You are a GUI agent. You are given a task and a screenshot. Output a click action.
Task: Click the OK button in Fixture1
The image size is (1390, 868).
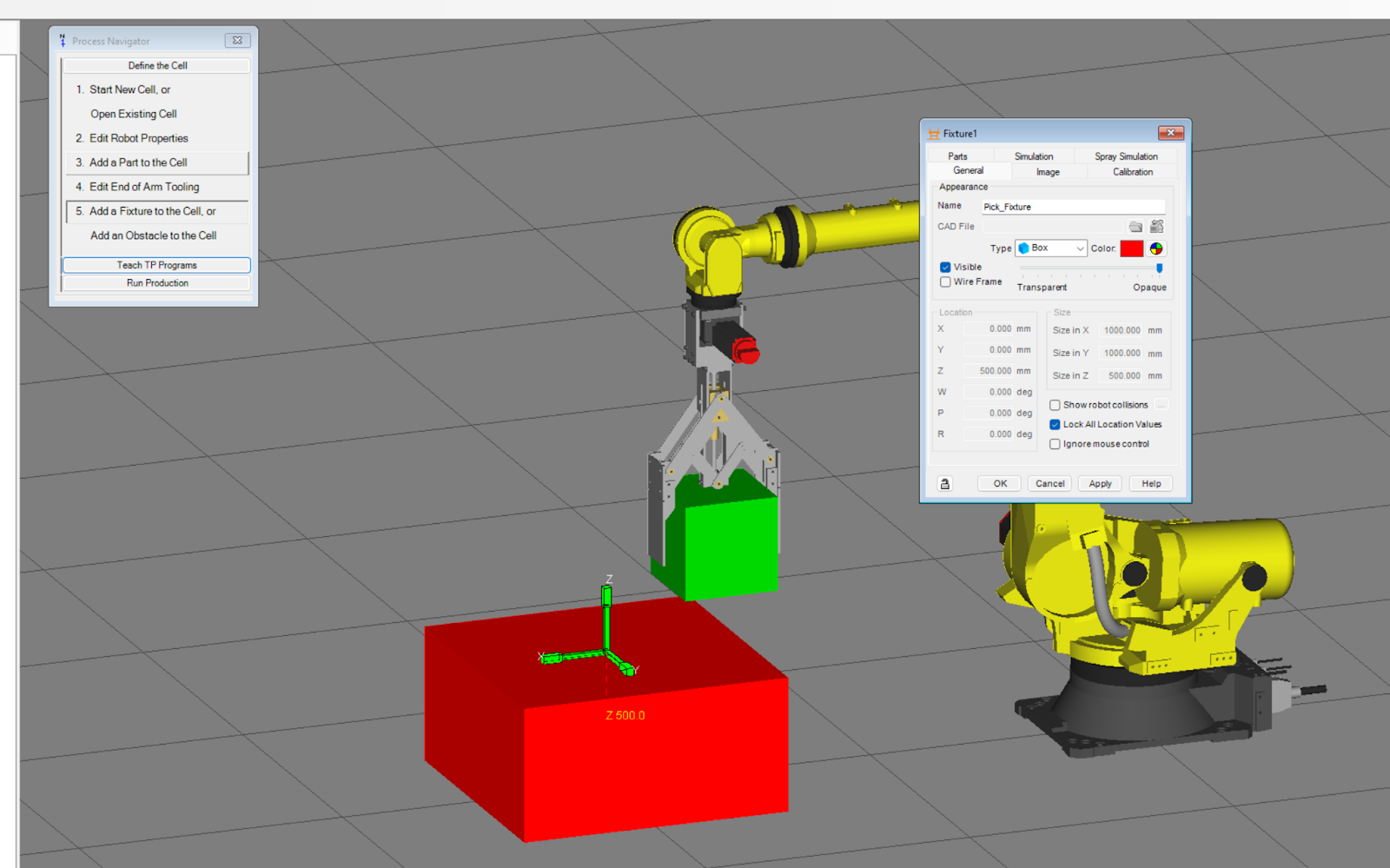click(1000, 484)
